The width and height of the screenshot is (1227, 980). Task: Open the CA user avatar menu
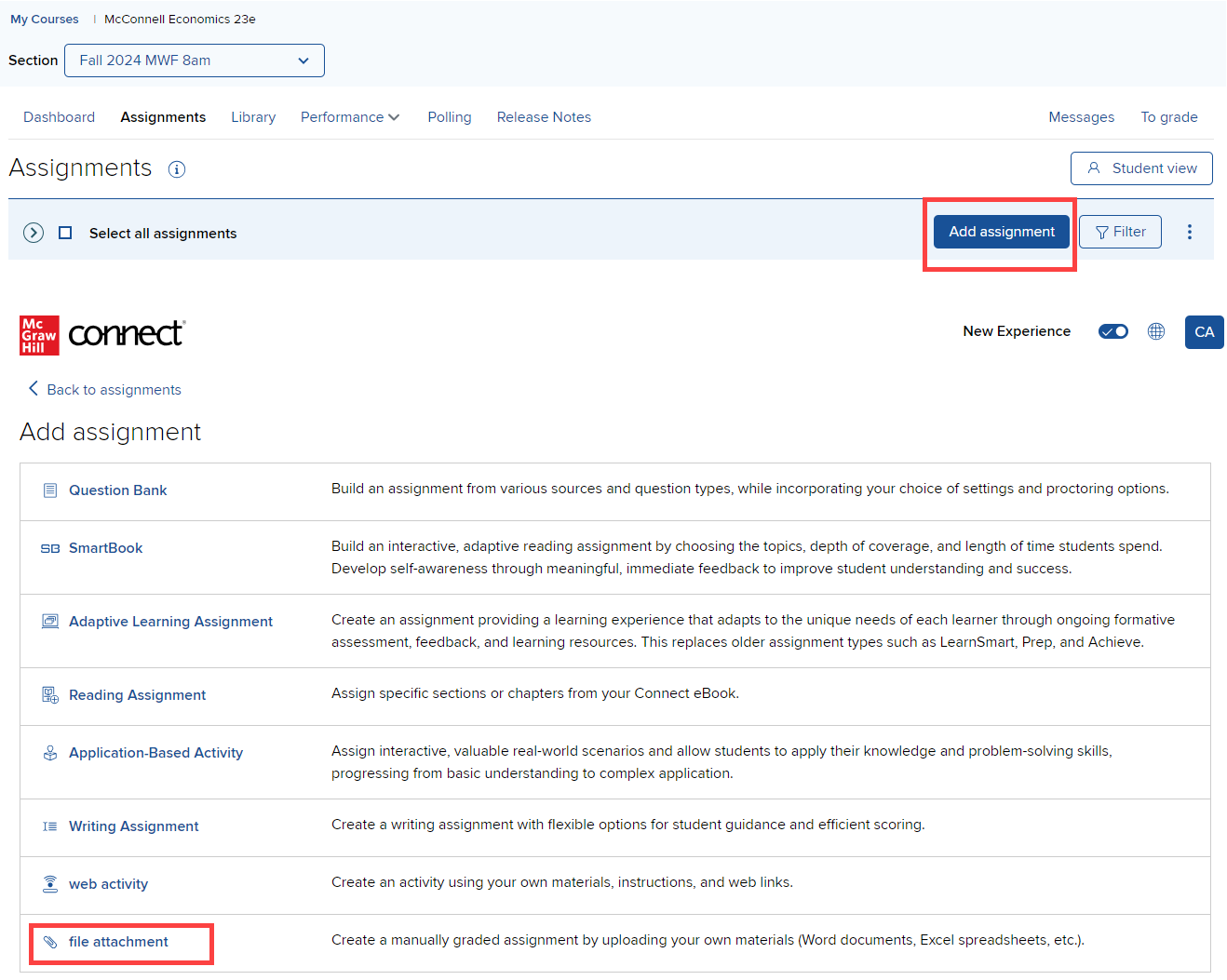1204,332
